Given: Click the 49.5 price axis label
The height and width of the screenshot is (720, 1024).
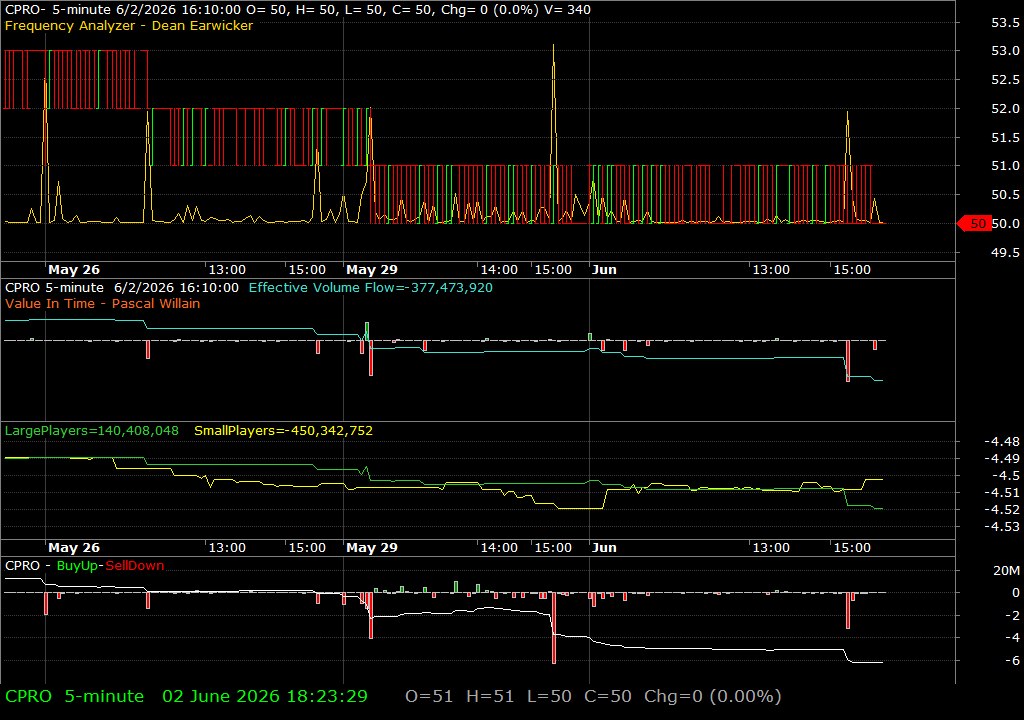Looking at the screenshot, I should click(x=1005, y=252).
